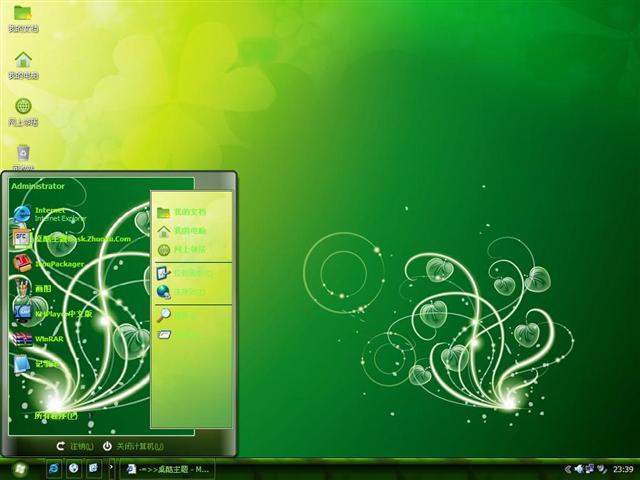Click the Administrator user name
The height and width of the screenshot is (480, 640).
click(38, 186)
